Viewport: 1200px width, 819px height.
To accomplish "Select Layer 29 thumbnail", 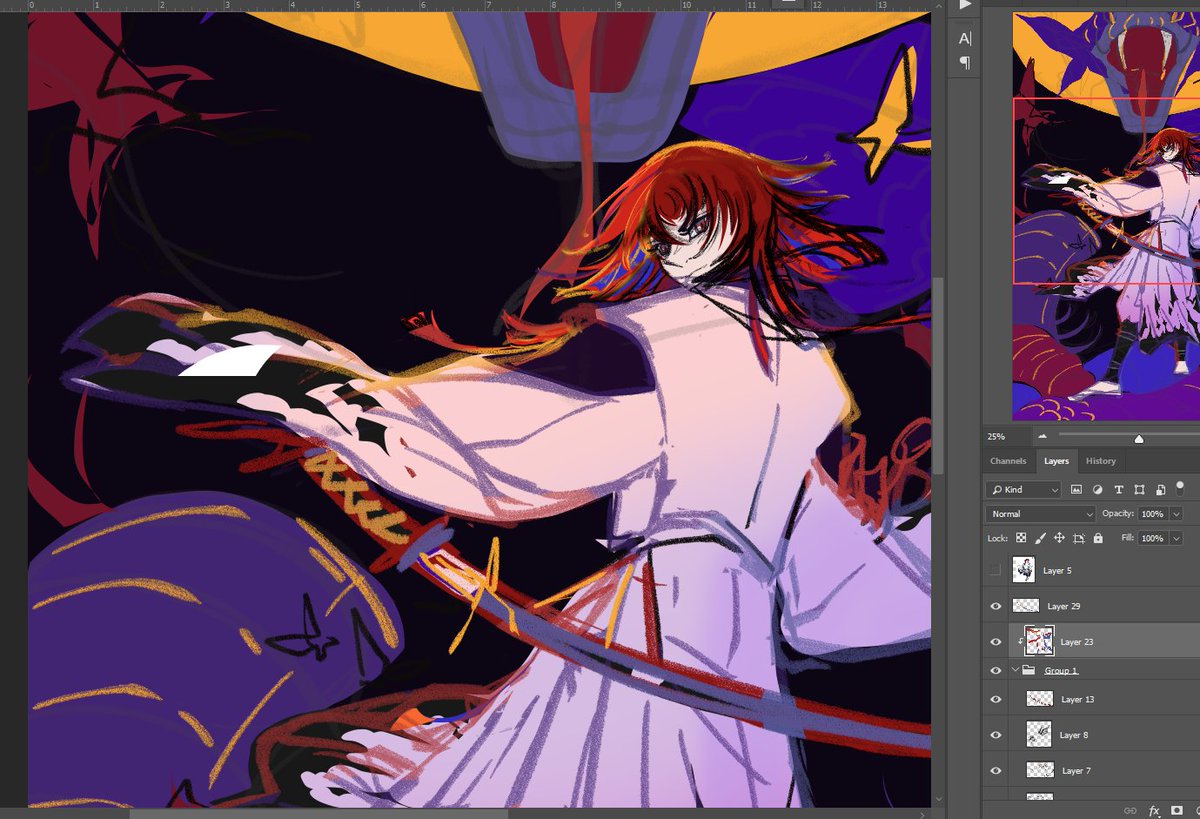I will (x=1026, y=606).
